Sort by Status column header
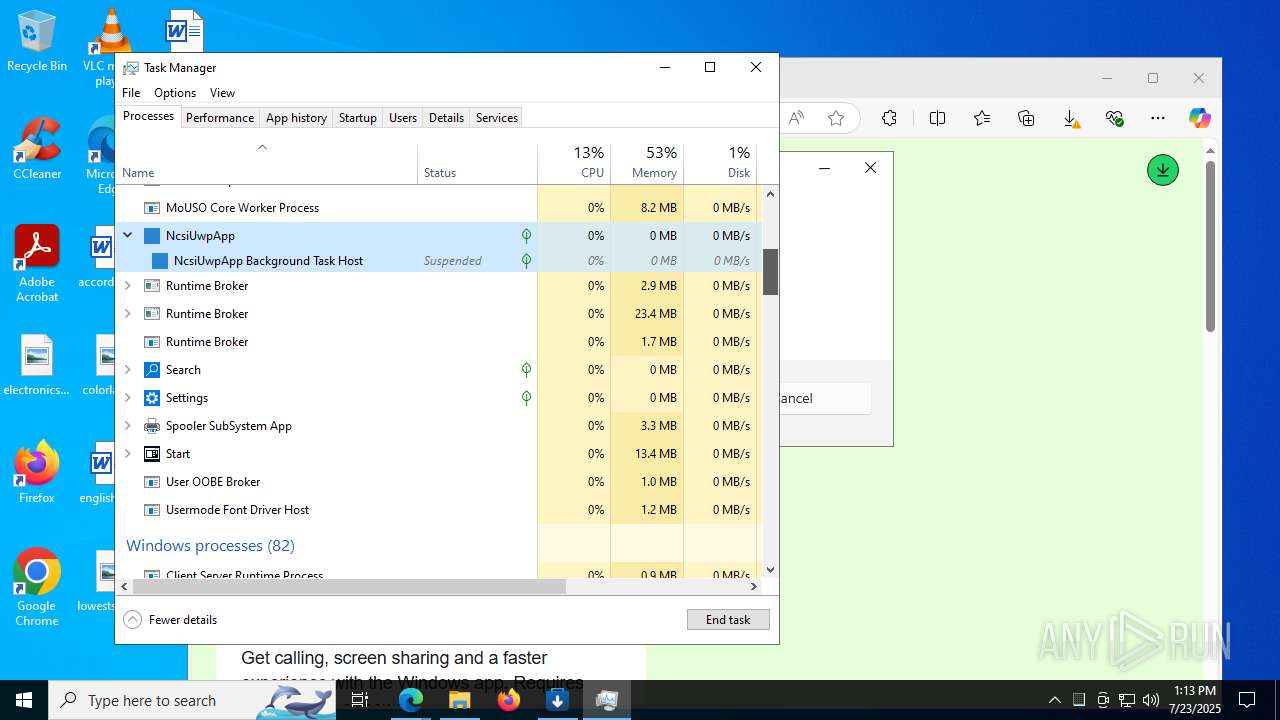Viewport: 1280px width, 720px height. (x=477, y=163)
